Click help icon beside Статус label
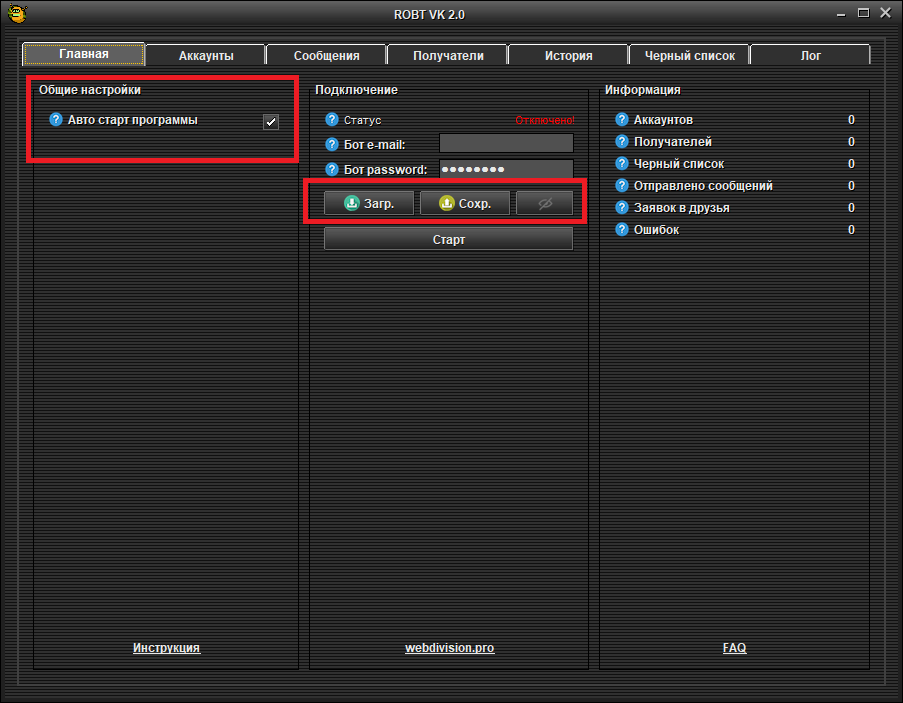 [x=332, y=120]
